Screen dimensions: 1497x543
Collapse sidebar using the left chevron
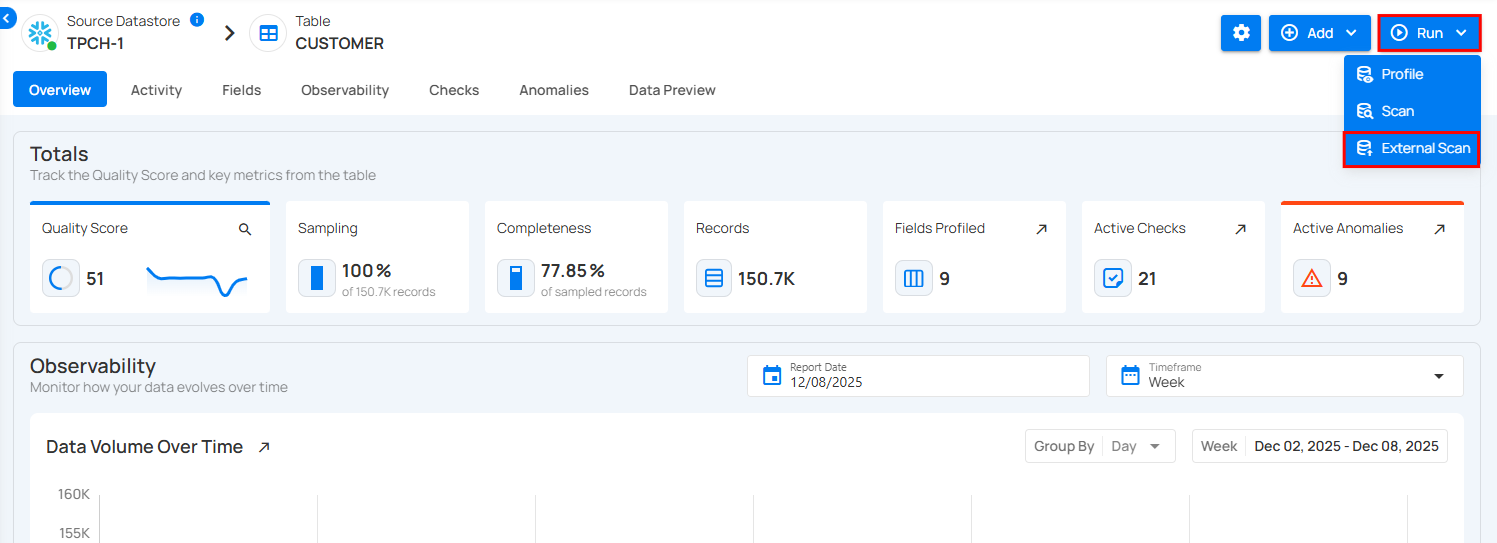7,18
